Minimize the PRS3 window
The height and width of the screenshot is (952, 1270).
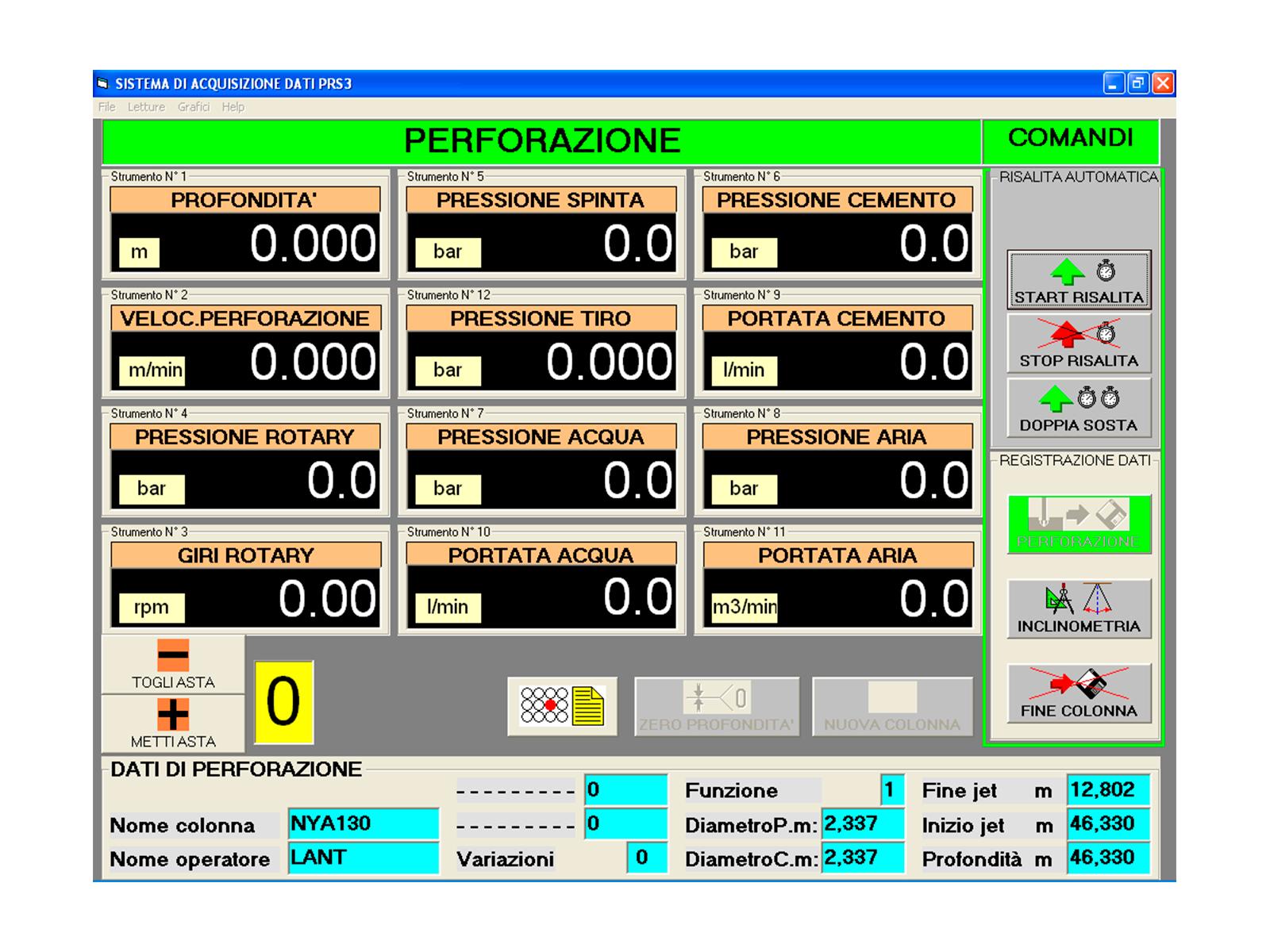1114,83
